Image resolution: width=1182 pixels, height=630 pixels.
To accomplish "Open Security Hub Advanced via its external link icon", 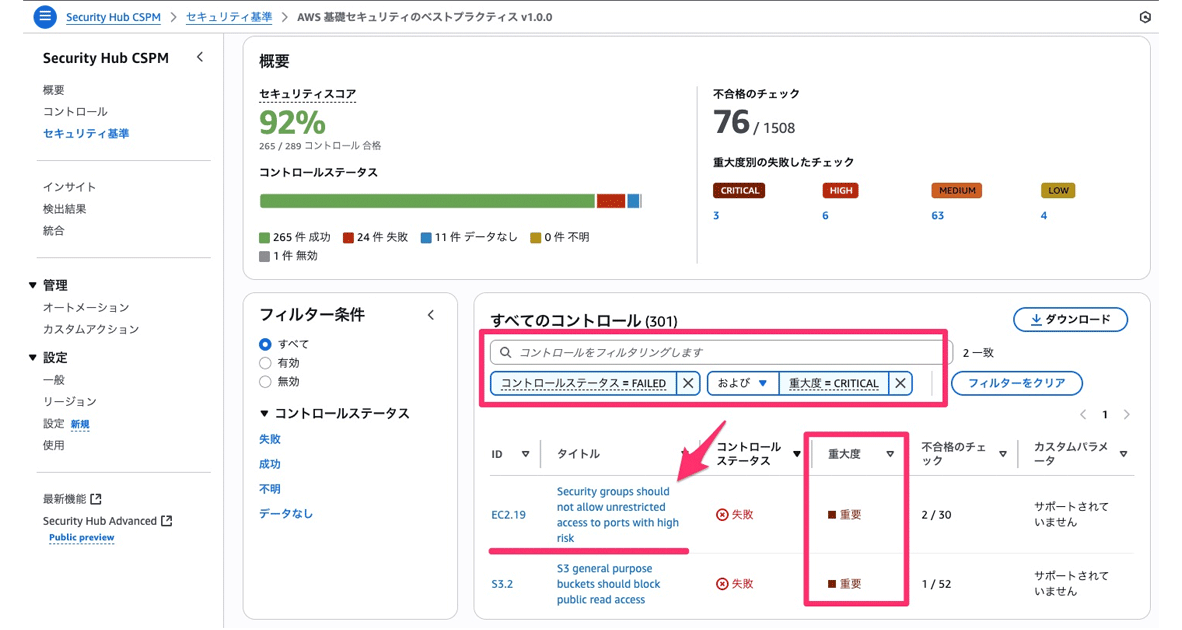I will point(167,520).
